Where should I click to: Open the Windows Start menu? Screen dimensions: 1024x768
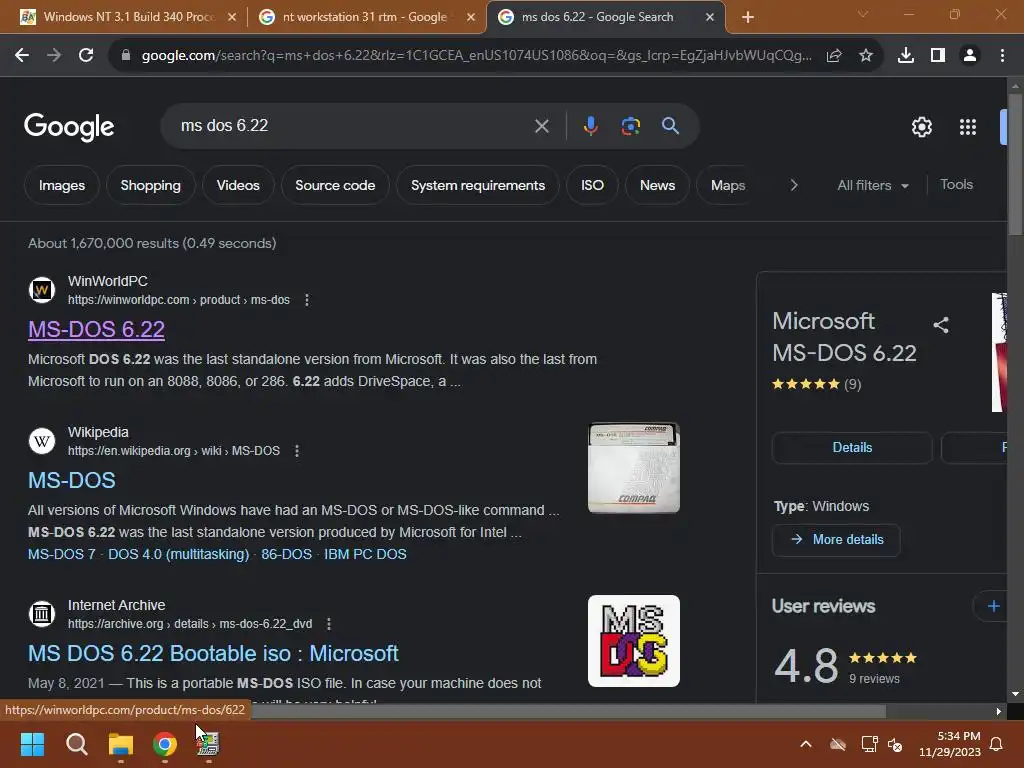(x=32, y=744)
